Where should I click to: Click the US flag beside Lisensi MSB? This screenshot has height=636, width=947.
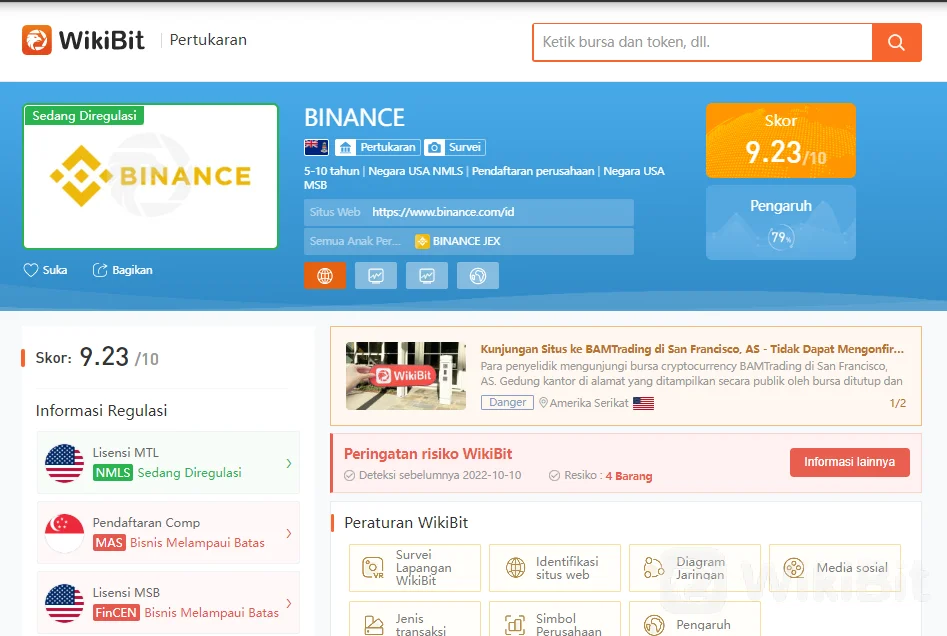65,603
